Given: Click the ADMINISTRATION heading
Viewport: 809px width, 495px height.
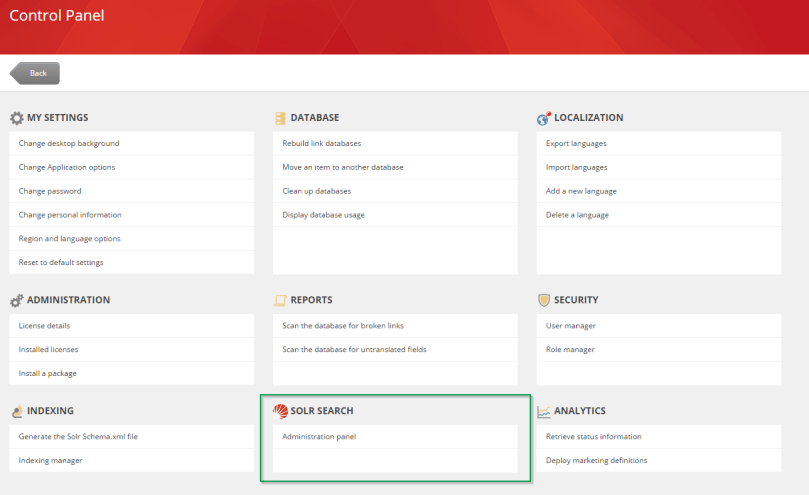Looking at the screenshot, I should (x=69, y=300).
